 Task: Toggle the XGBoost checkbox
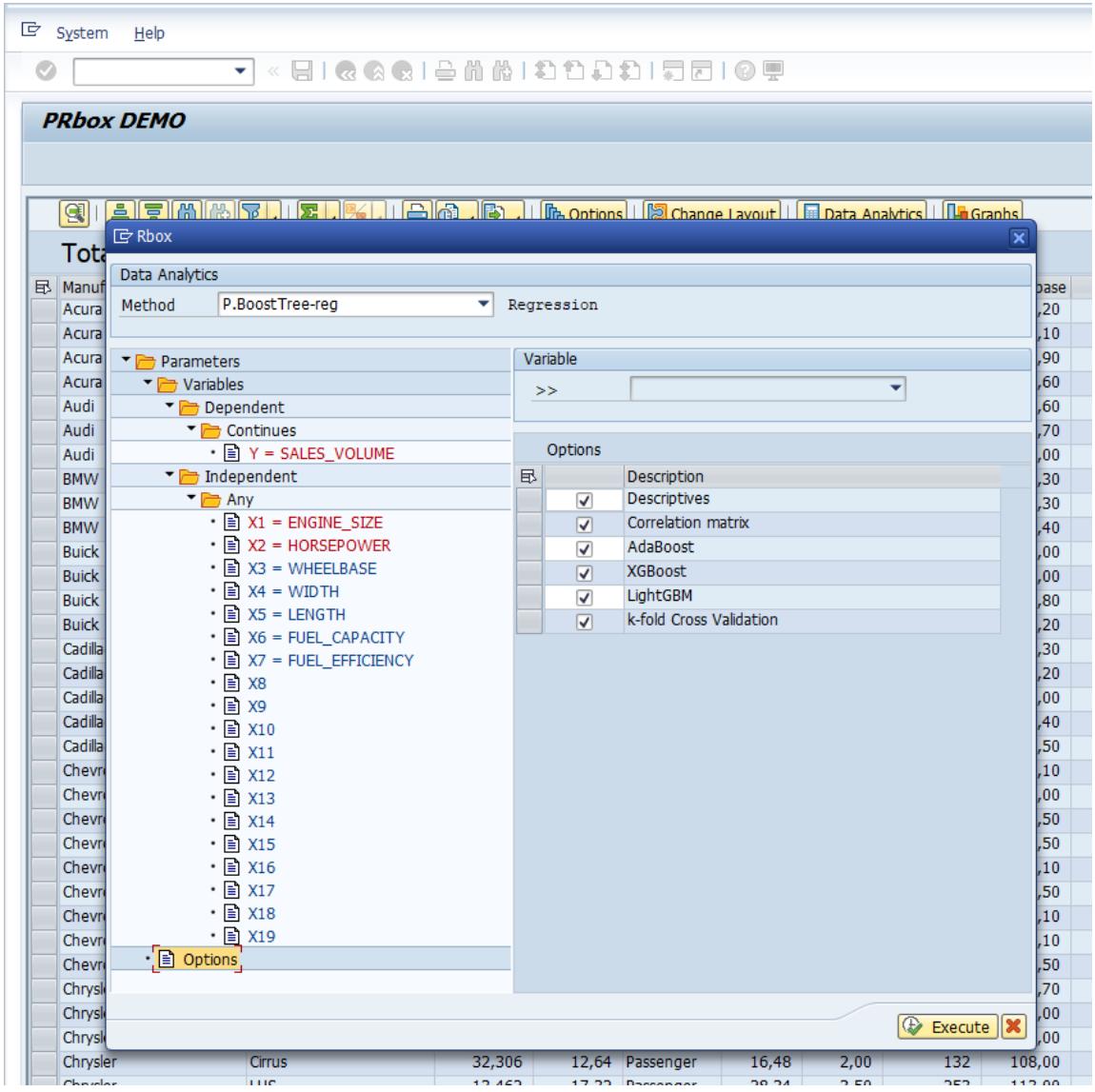click(585, 573)
